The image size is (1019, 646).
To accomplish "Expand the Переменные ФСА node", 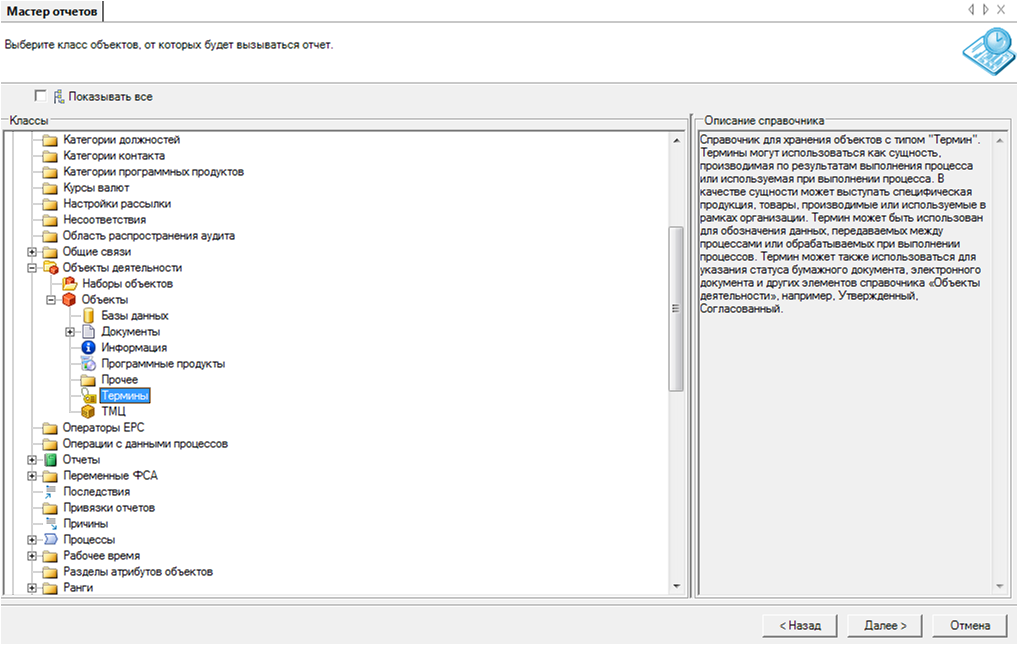I will click(x=32, y=476).
